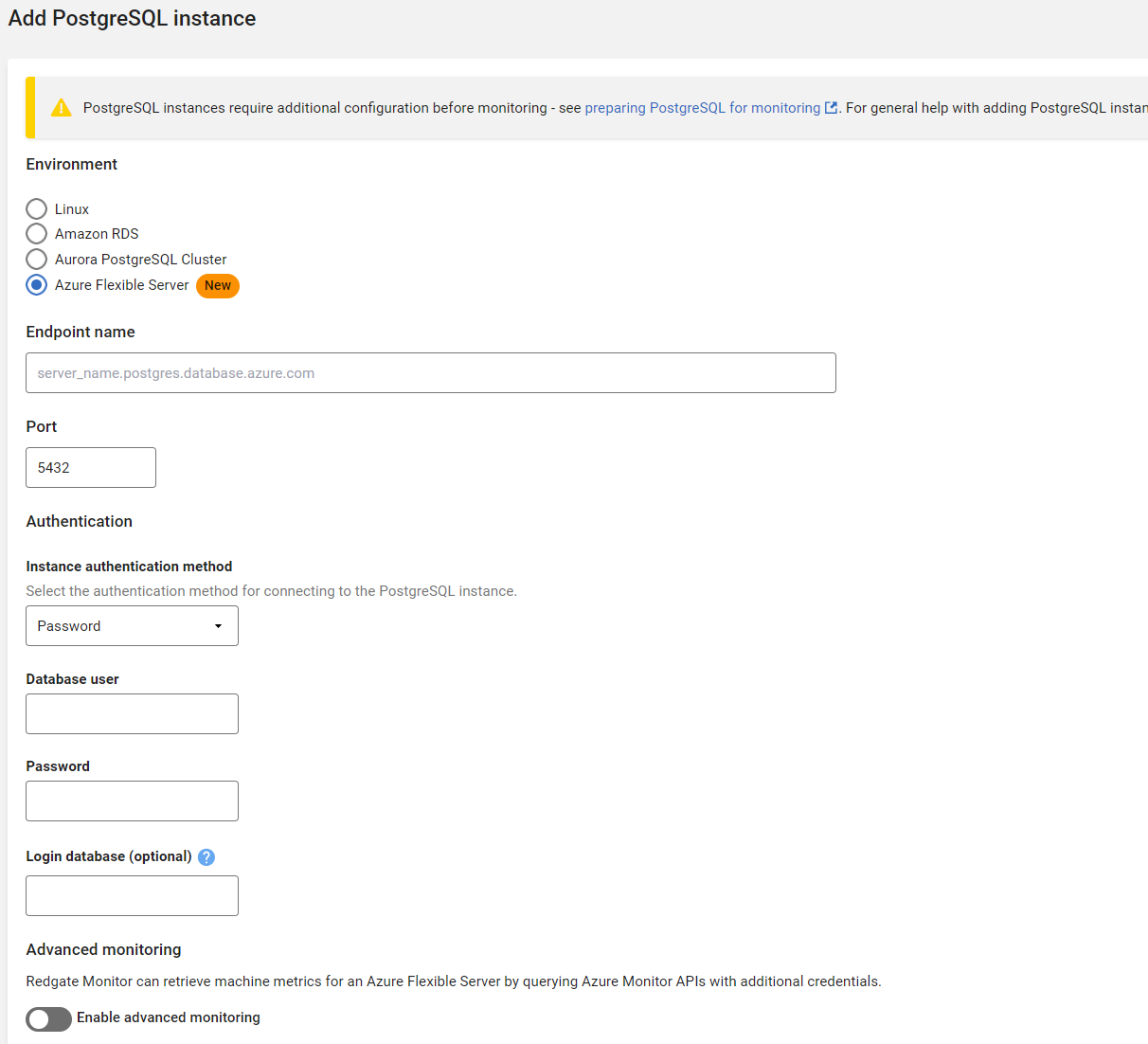Click the dropdown arrow beside Password
Viewport: 1148px width, 1044px height.
pos(219,626)
